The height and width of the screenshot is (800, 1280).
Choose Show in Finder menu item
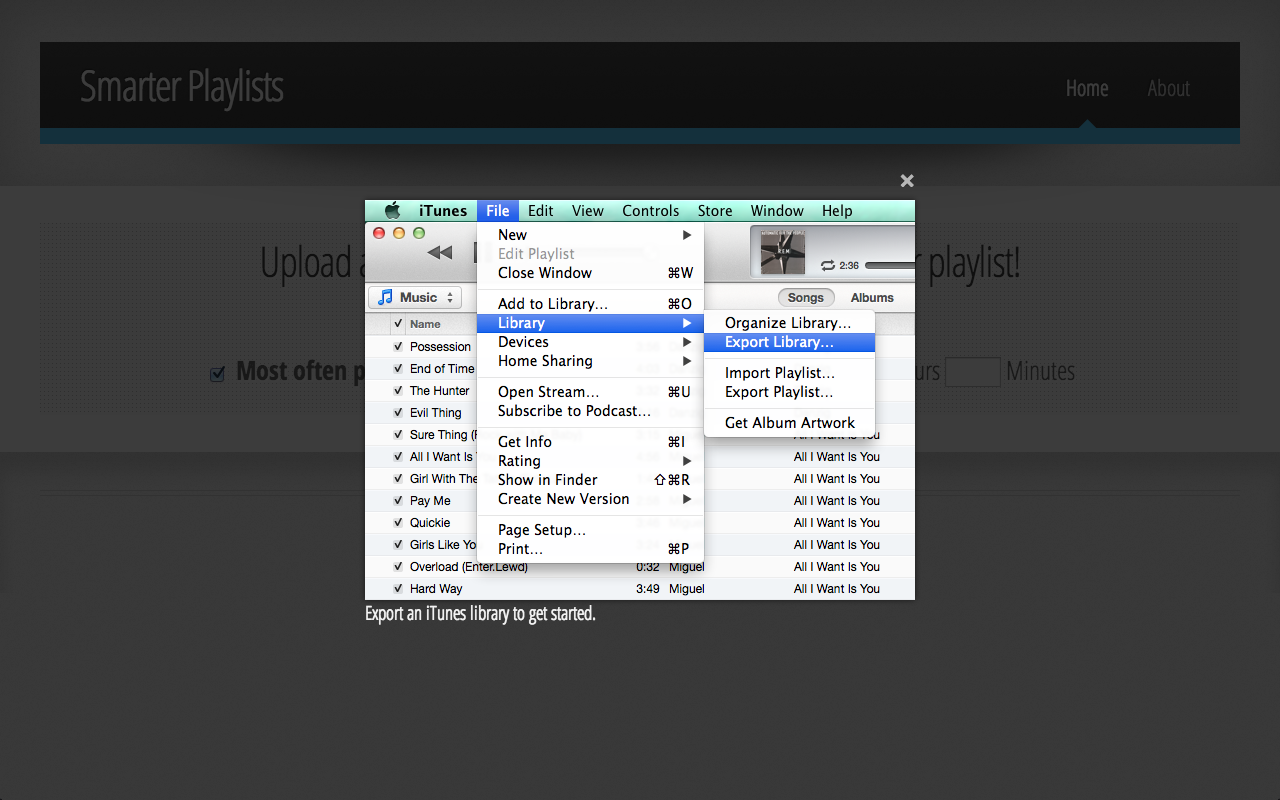pyautogui.click(x=591, y=480)
